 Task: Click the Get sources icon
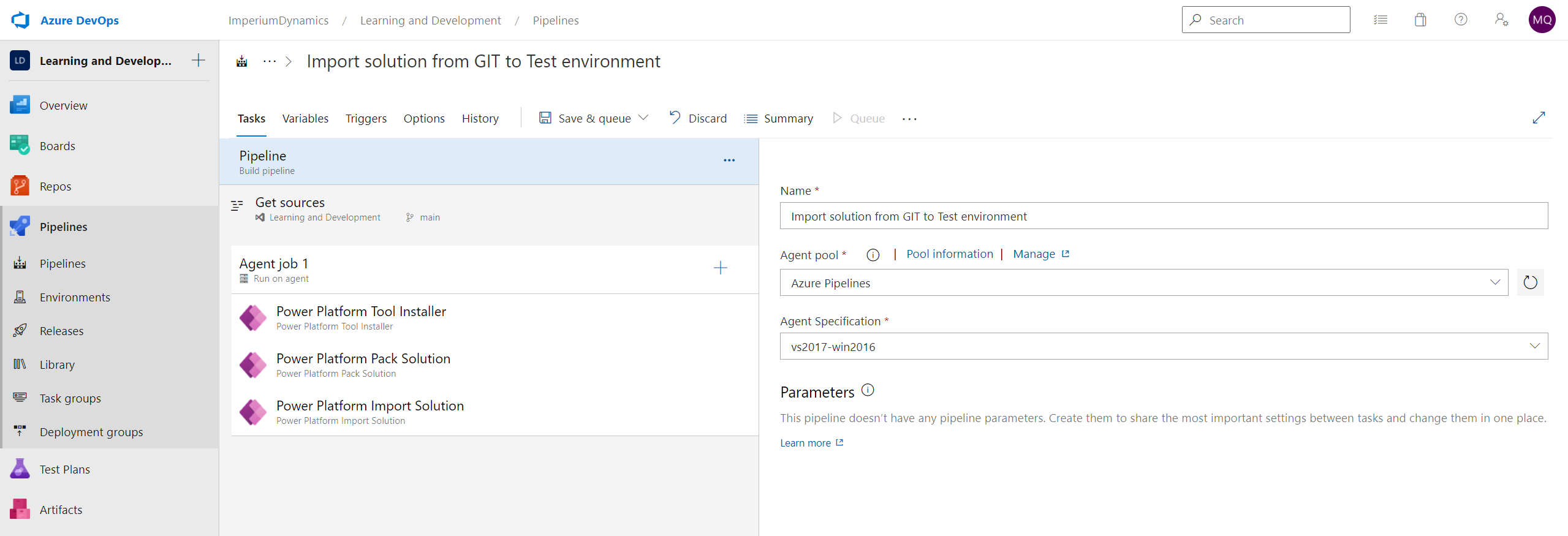point(237,205)
